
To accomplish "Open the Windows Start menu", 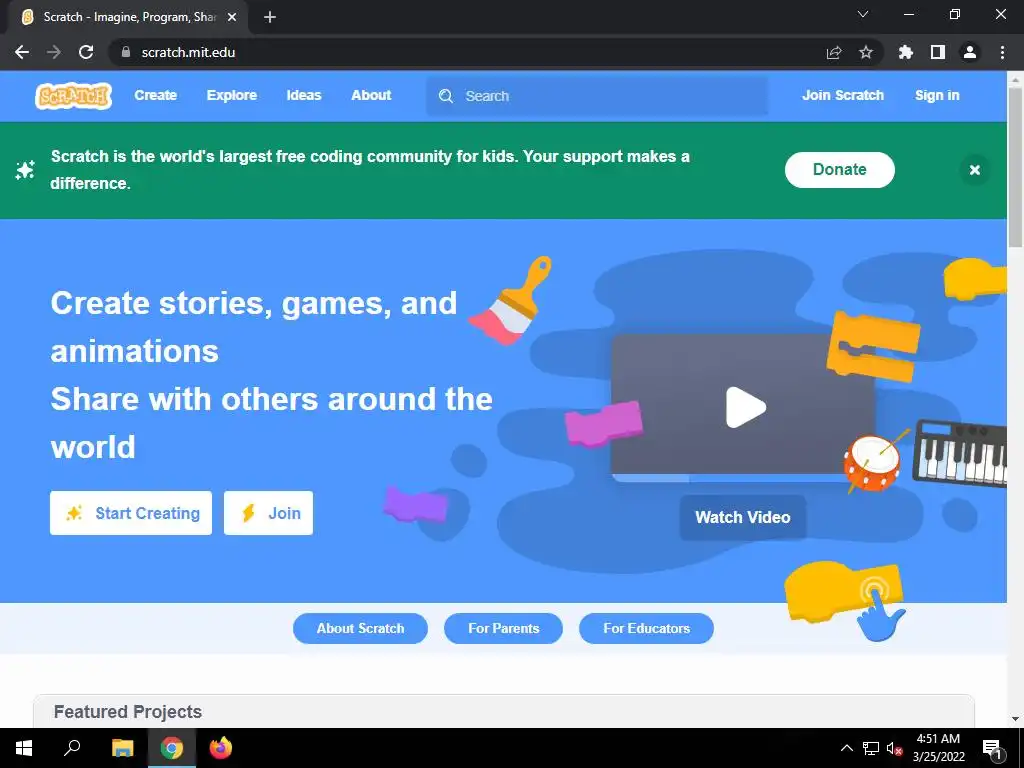I will click(24, 748).
